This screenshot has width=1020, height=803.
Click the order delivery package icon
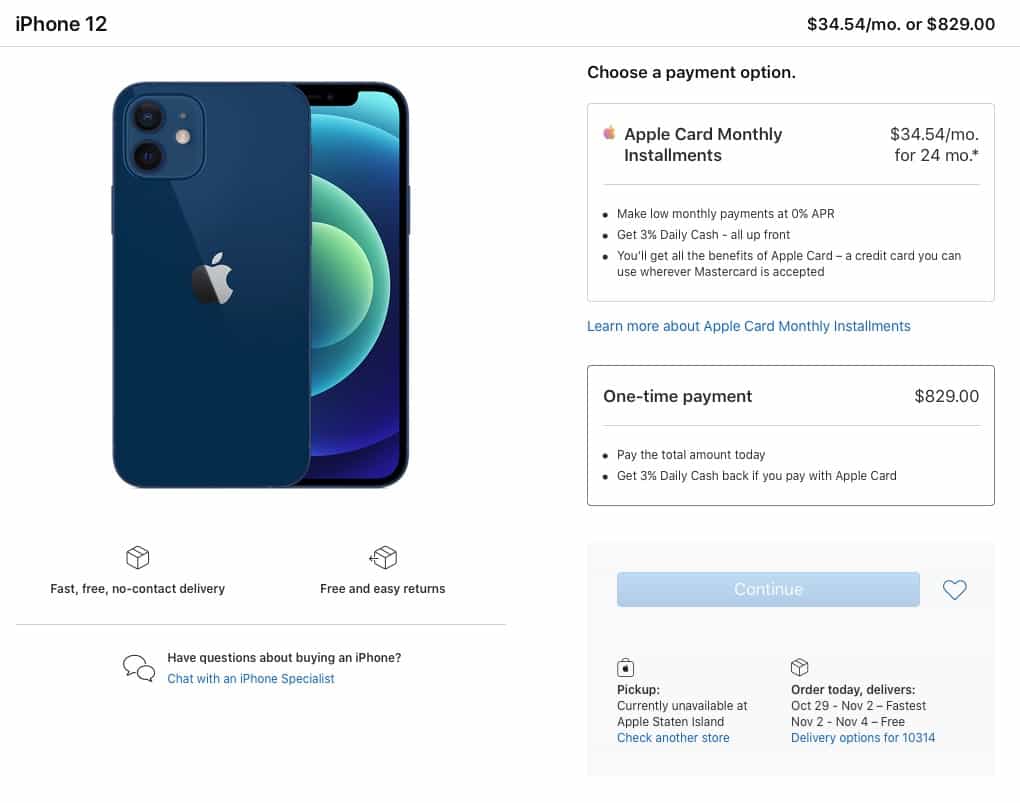[799, 667]
